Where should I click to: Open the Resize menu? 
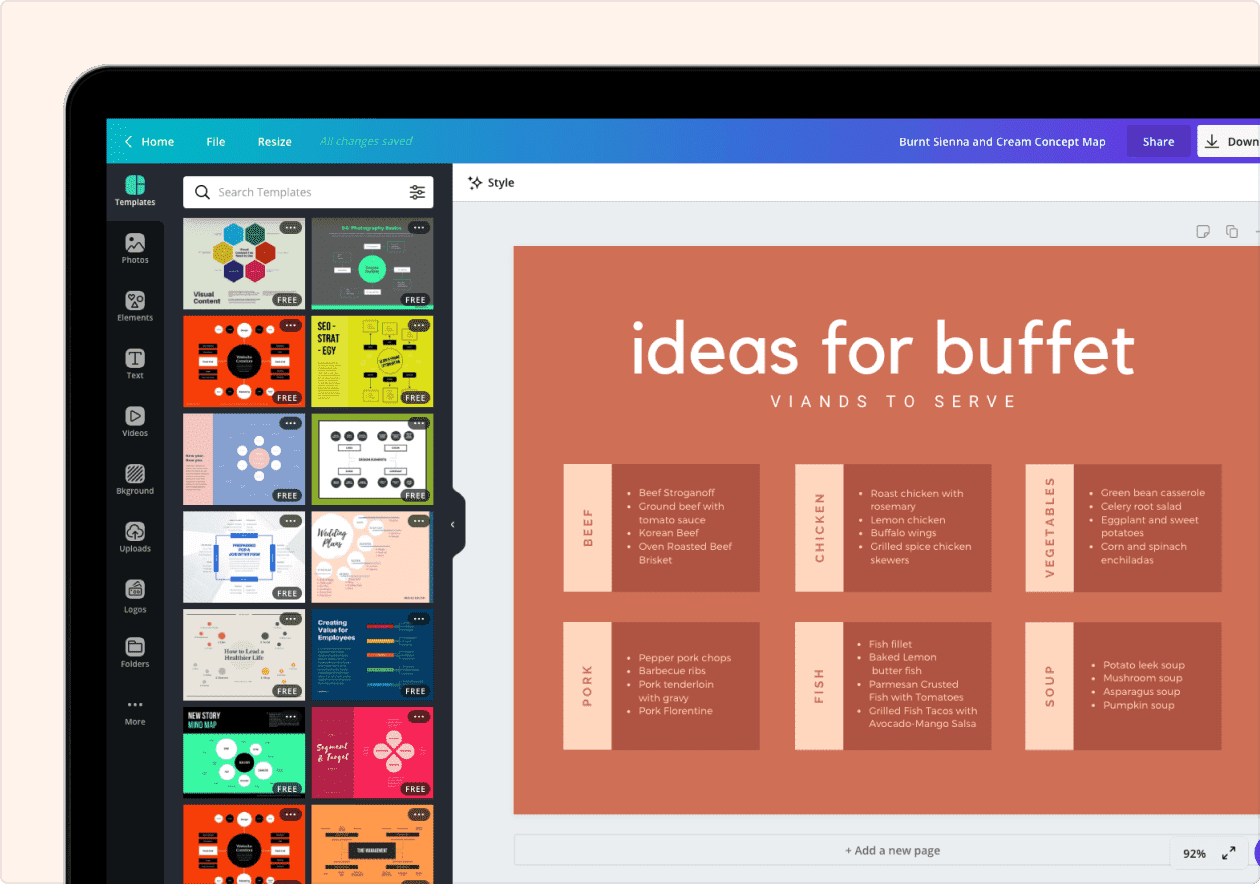coord(274,141)
